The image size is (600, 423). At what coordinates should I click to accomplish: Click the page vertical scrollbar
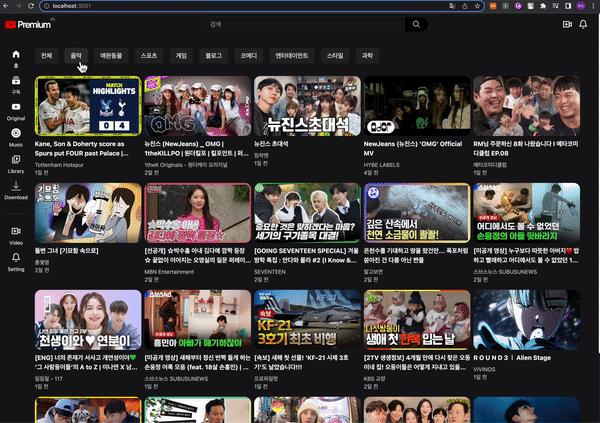[x=598, y=184]
